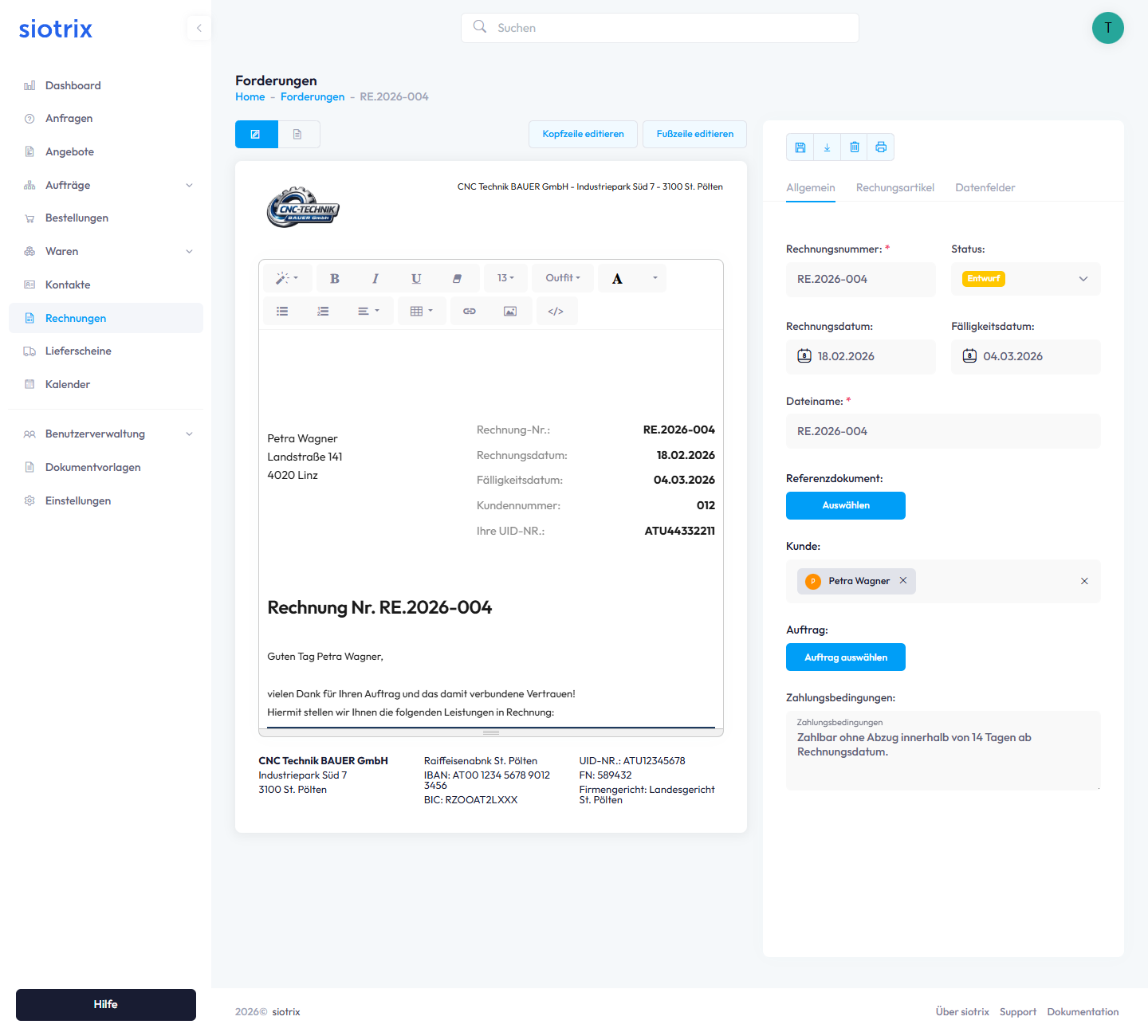Download the invoice via download icon
The height and width of the screenshot is (1036, 1148).
tap(827, 147)
